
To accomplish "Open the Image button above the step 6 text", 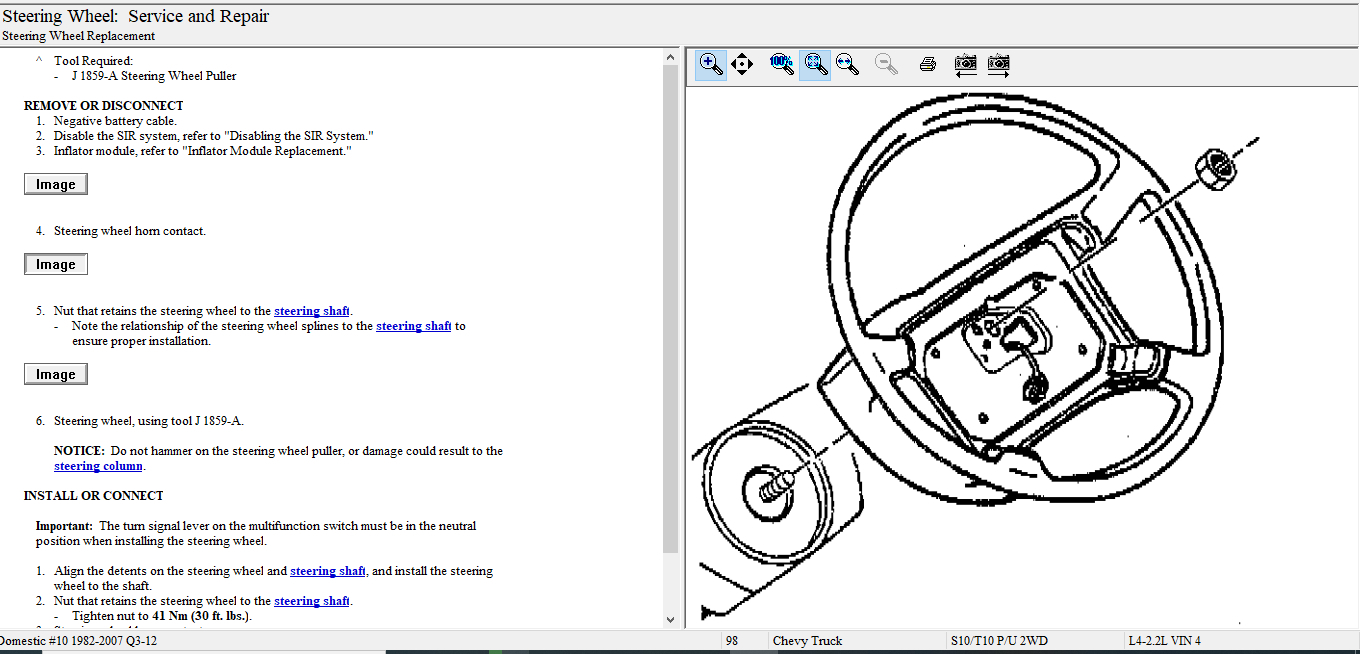I will [x=56, y=374].
